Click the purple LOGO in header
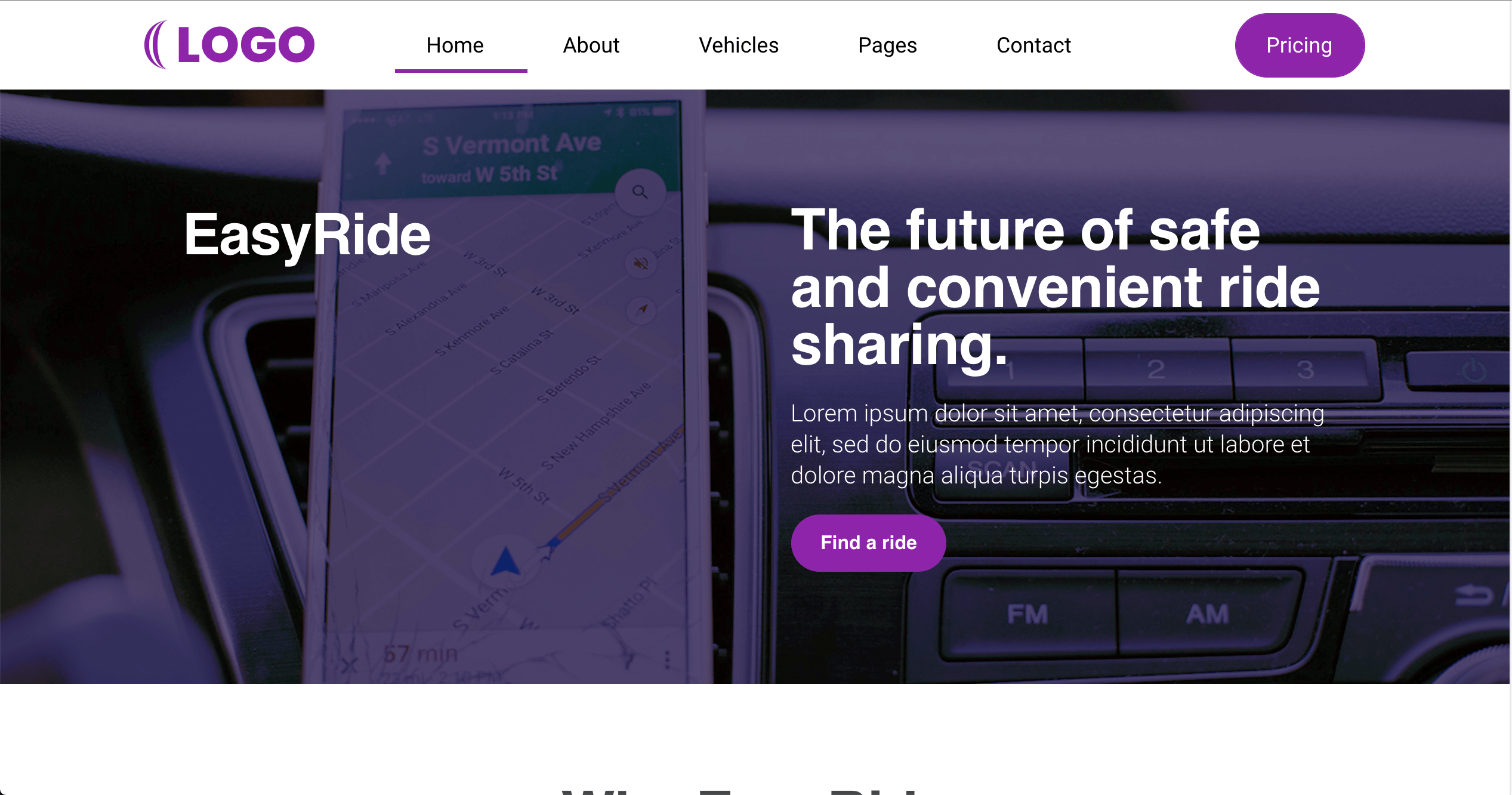 (229, 45)
